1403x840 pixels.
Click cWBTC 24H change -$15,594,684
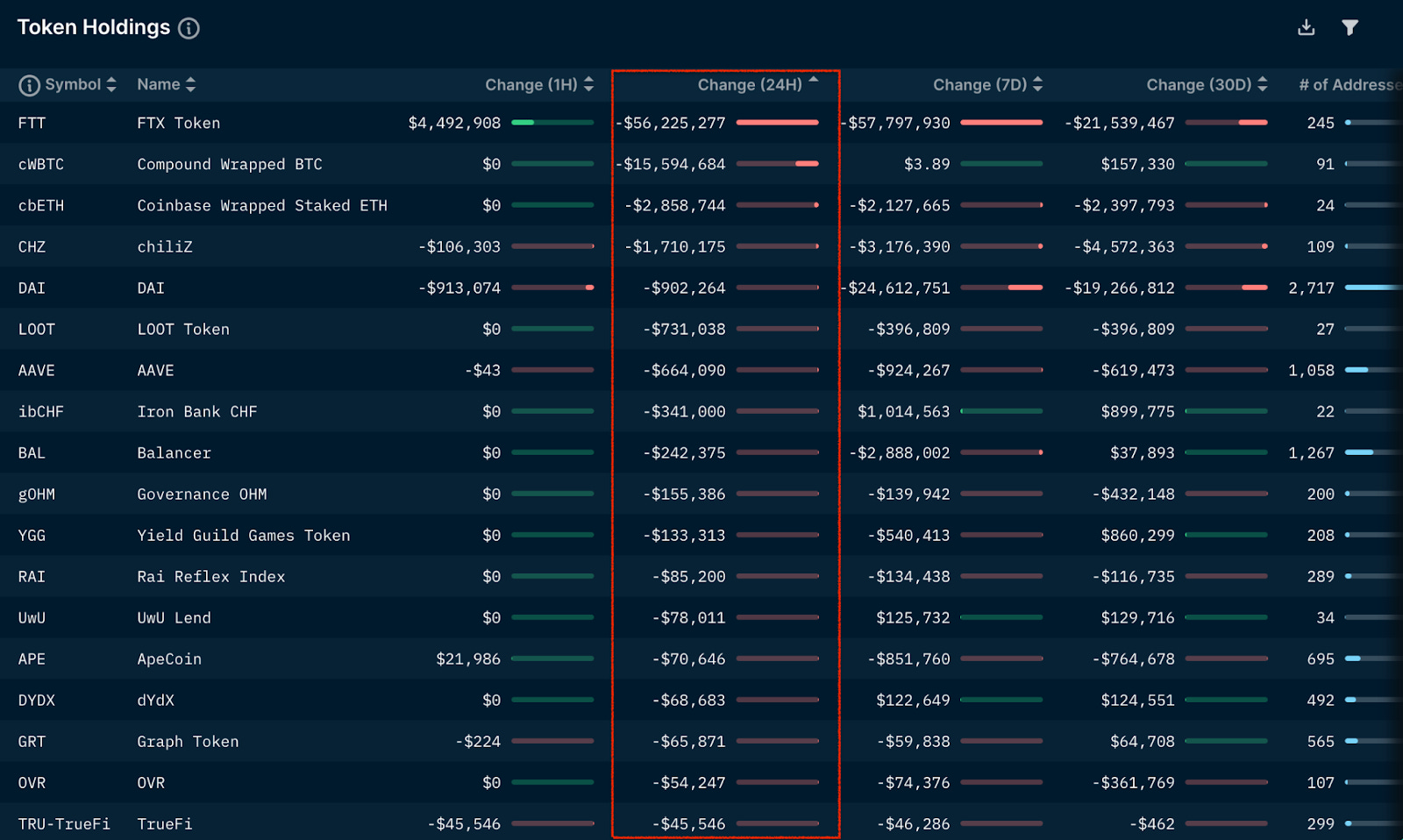[671, 164]
